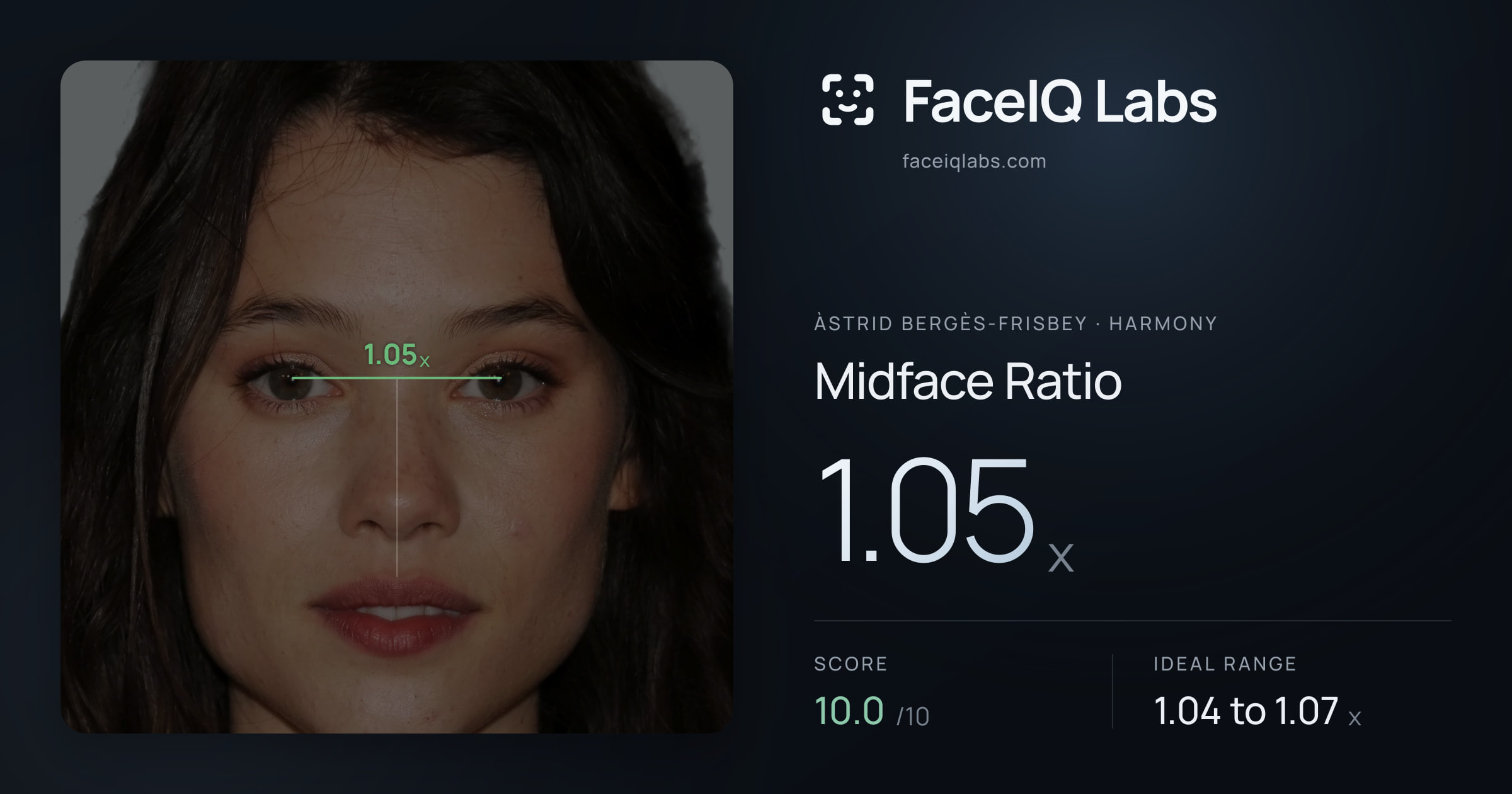Open the face photo thumbnail
The width and height of the screenshot is (1512, 794).
click(x=397, y=397)
